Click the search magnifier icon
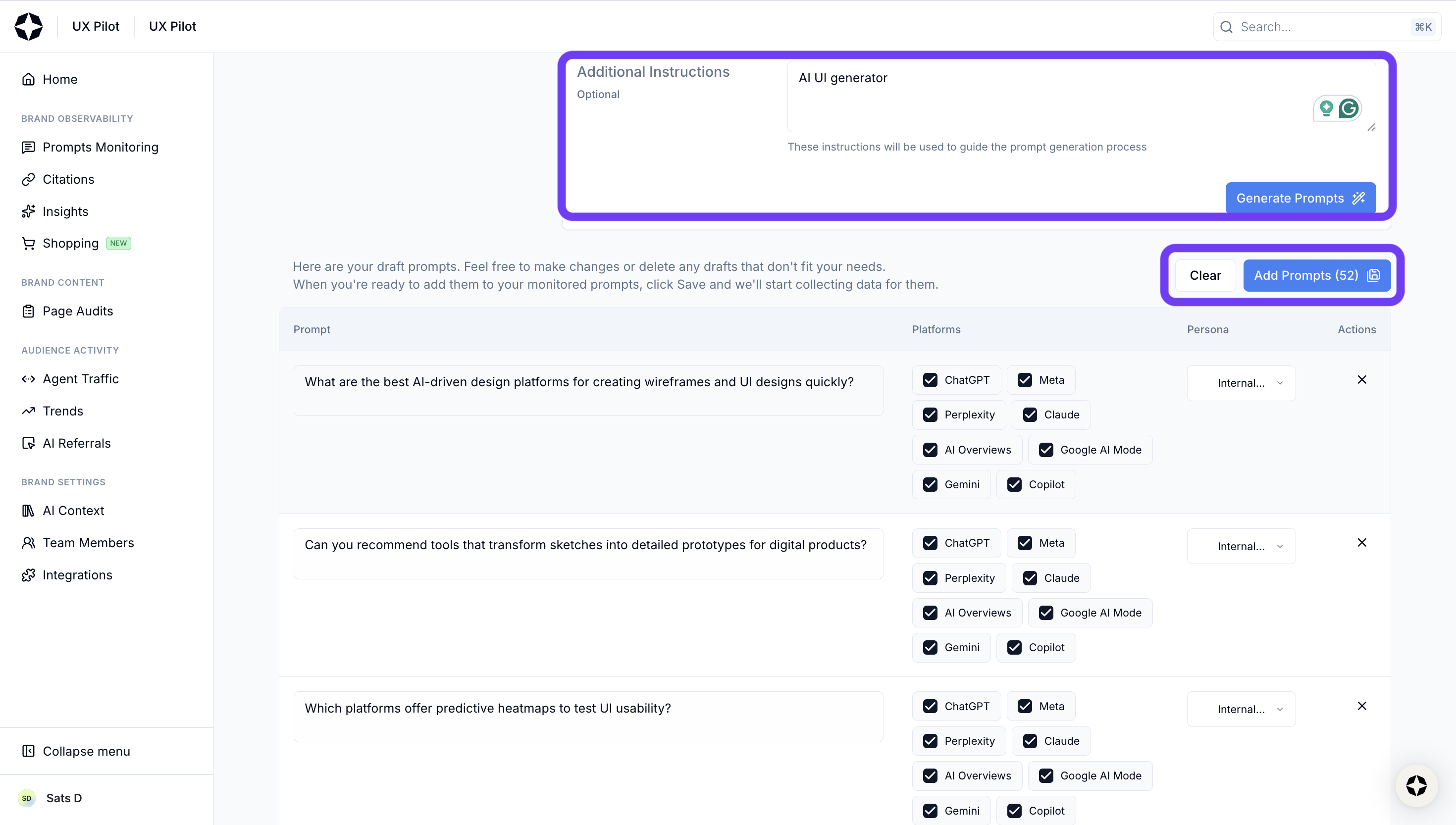1456x825 pixels. point(1226,27)
